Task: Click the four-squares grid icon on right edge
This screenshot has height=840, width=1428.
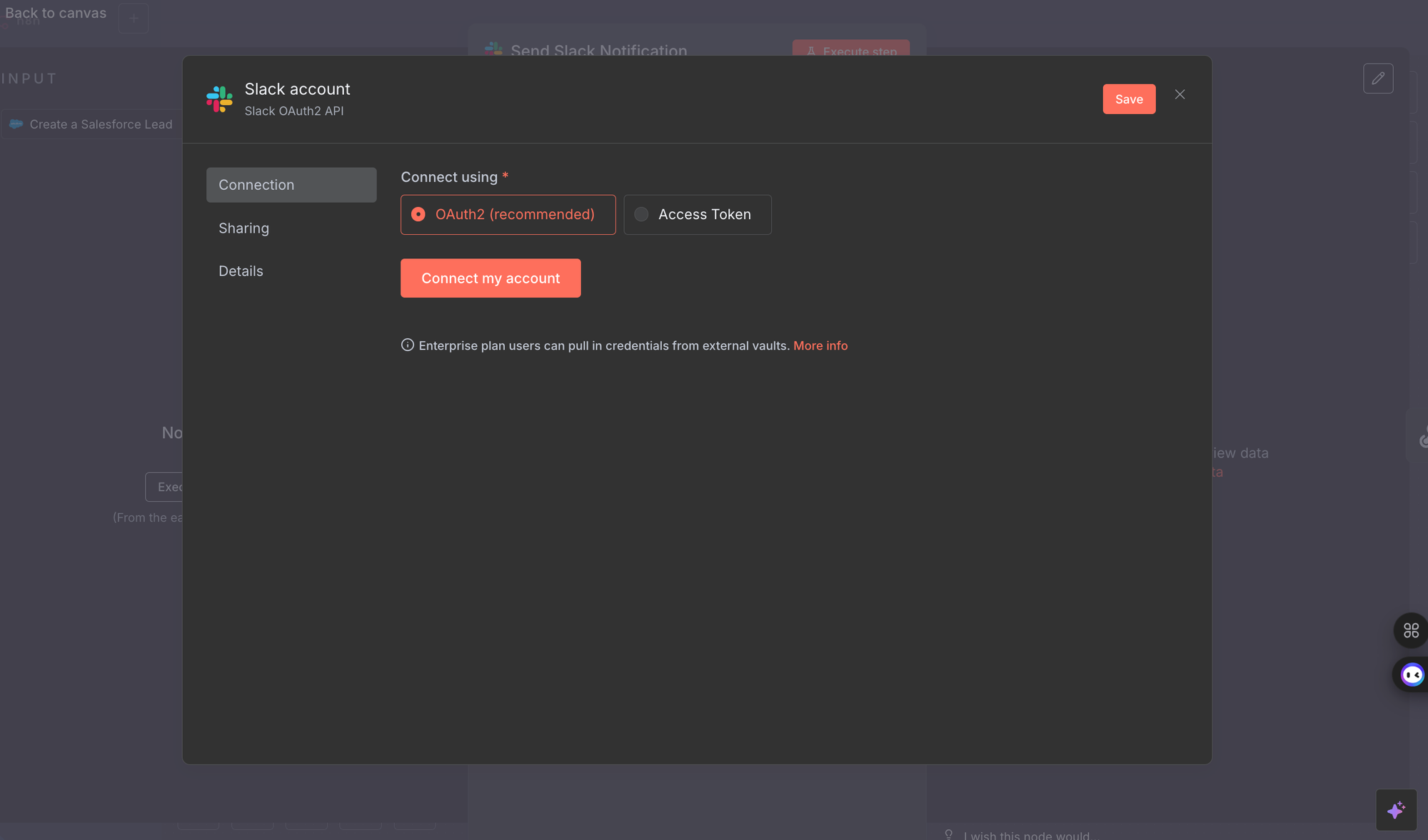Action: (x=1411, y=630)
